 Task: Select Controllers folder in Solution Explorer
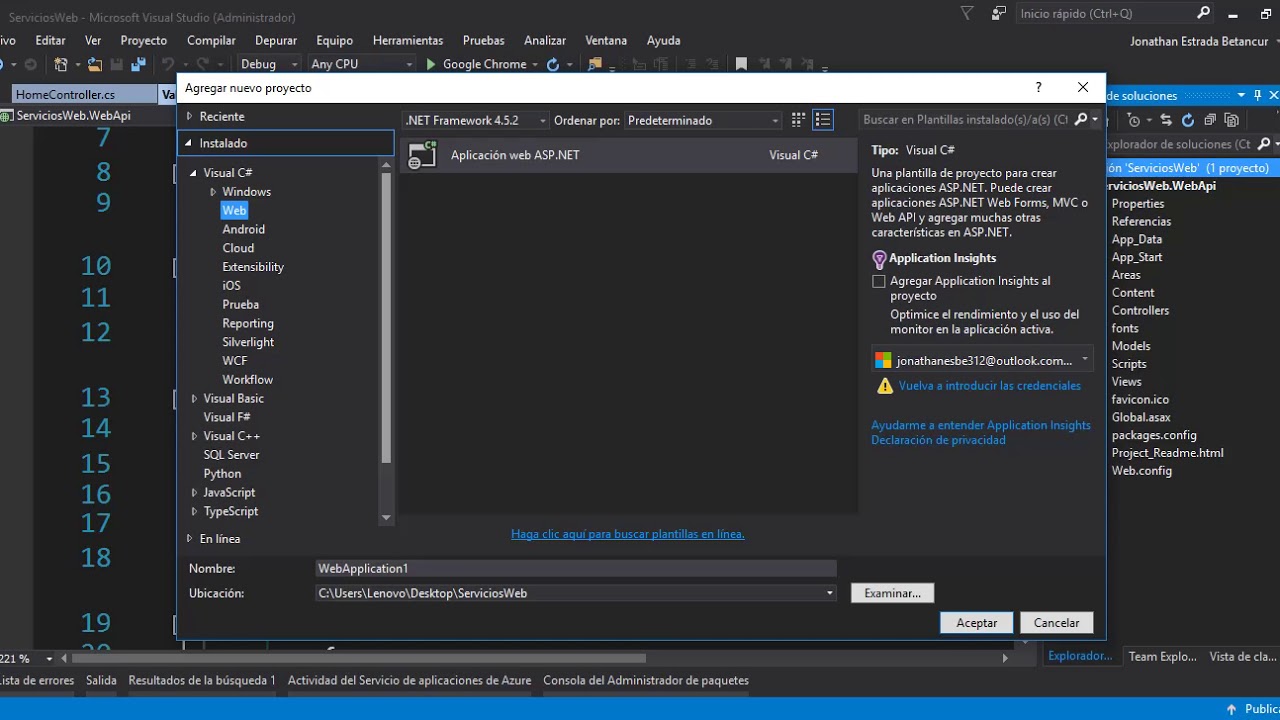click(x=1140, y=311)
